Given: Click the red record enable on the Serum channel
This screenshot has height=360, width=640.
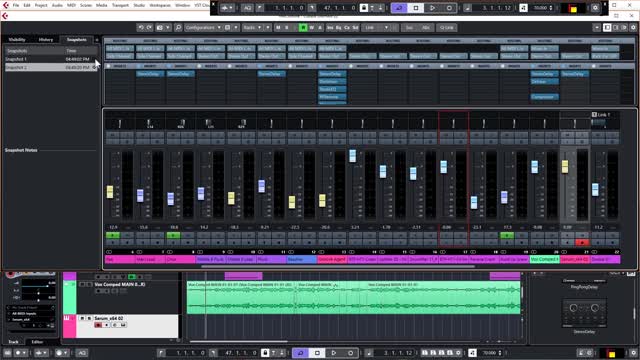Looking at the screenshot, I should [x=582, y=242].
